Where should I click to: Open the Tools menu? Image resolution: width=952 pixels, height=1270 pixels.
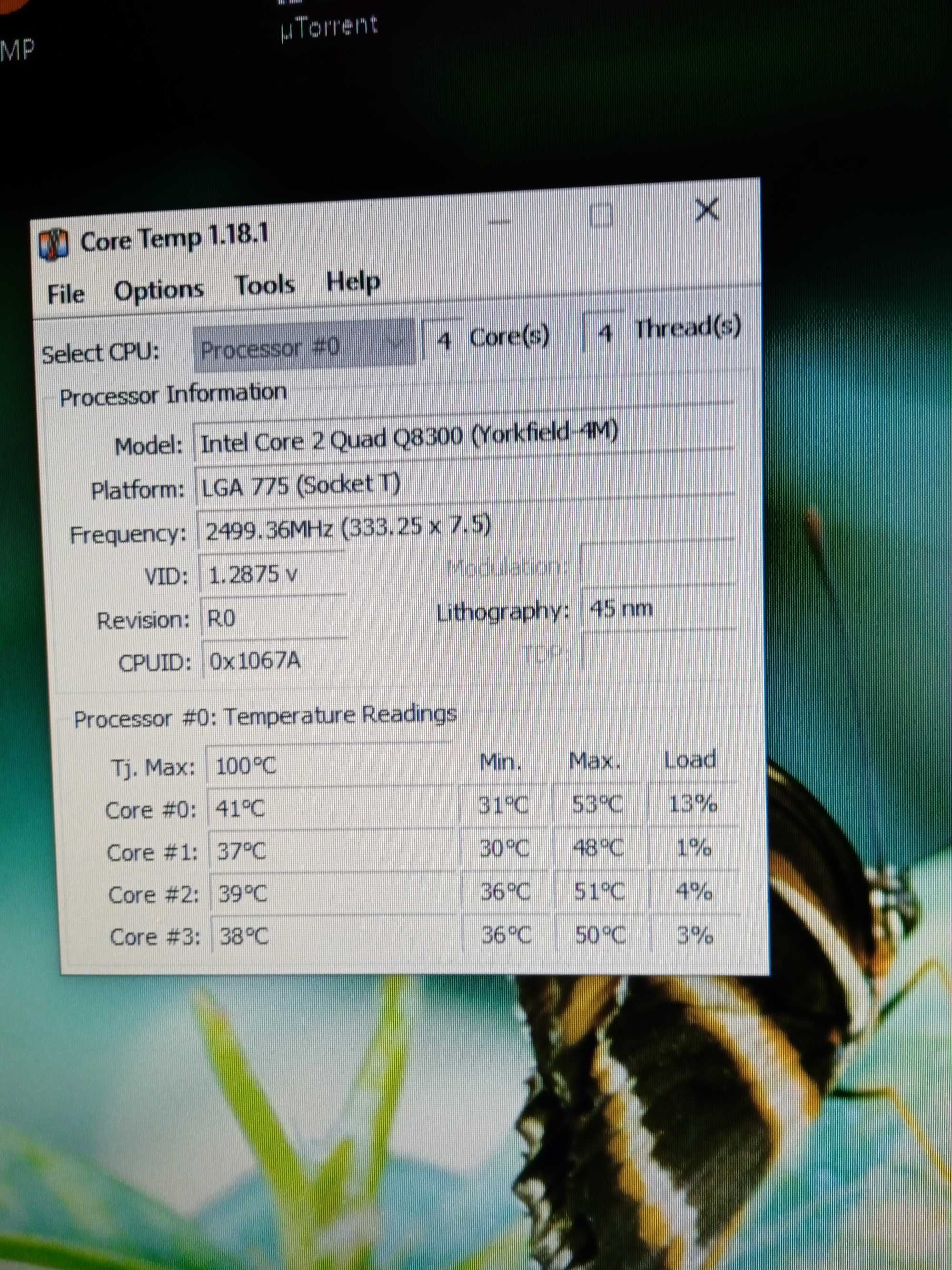tap(265, 285)
